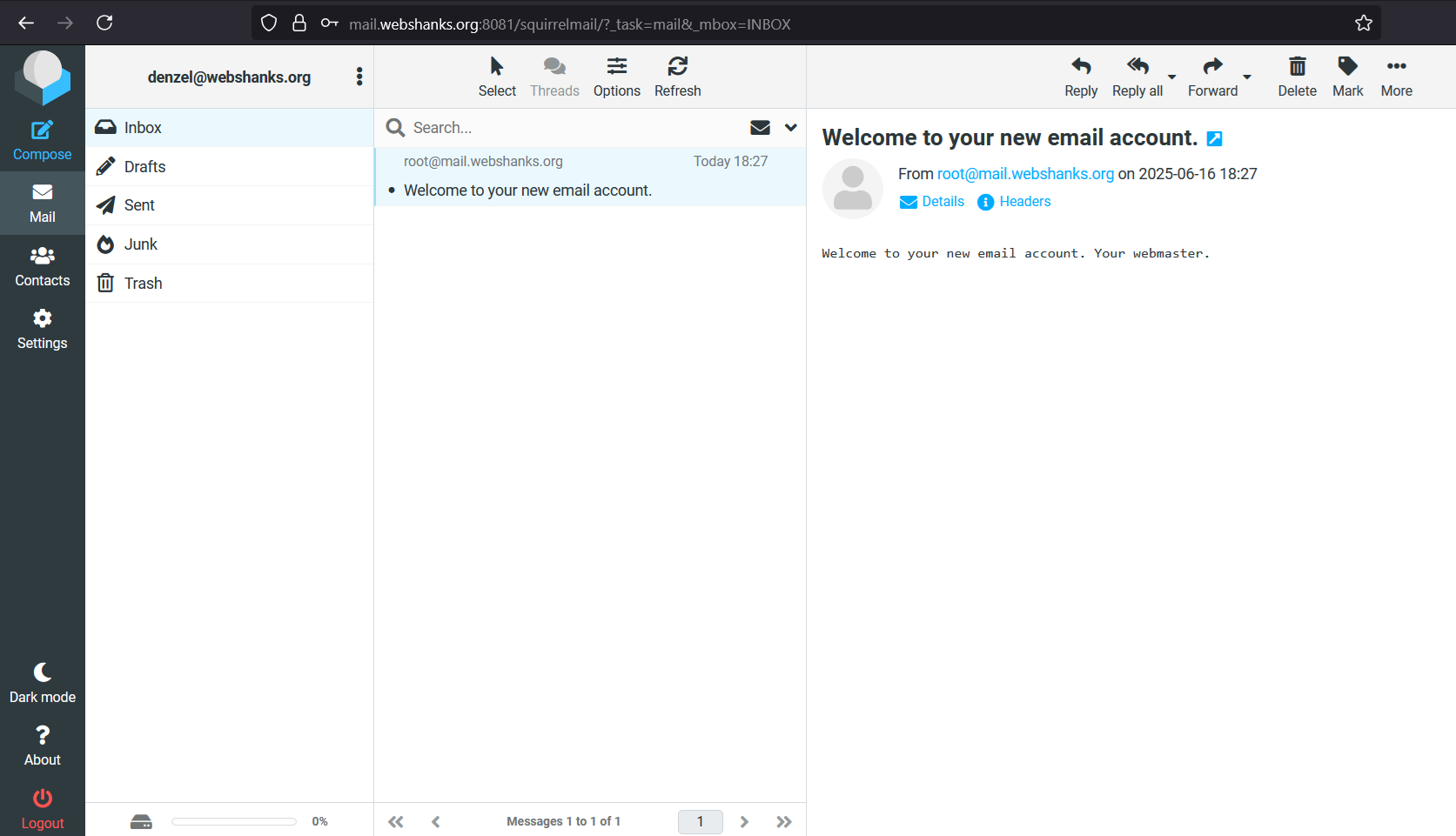1456x836 pixels.
Task: Open list Options
Action: pos(617,77)
